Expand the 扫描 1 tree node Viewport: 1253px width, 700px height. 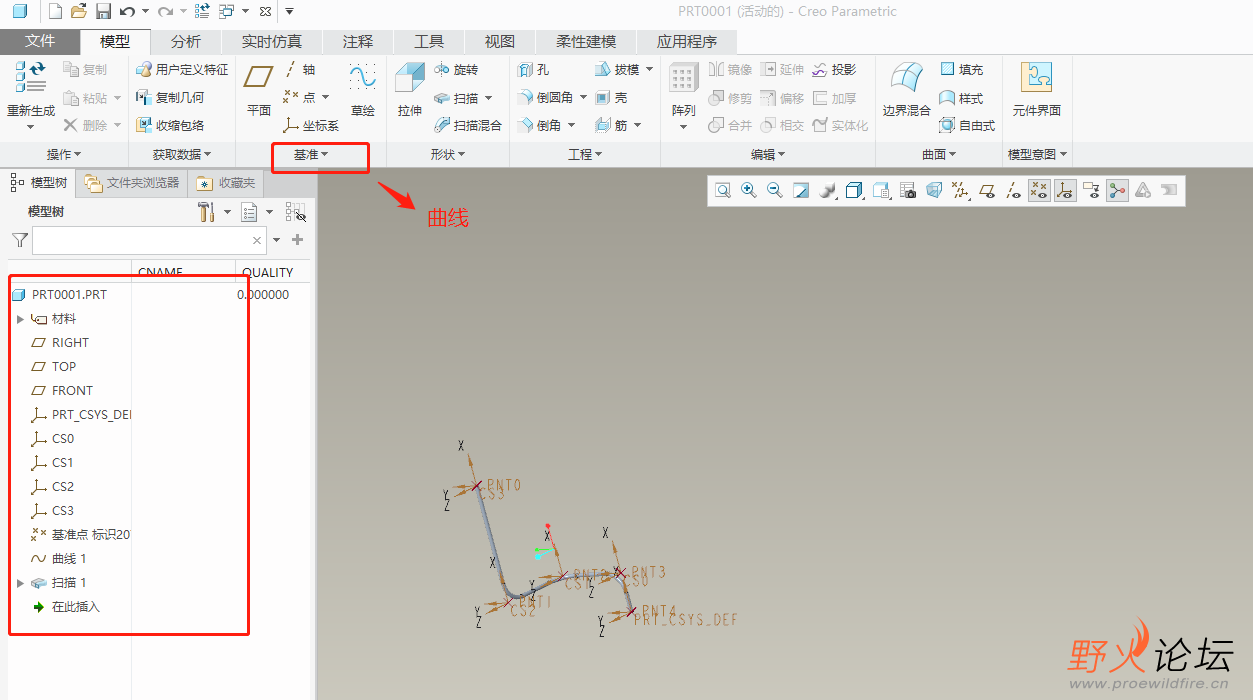click(x=20, y=583)
